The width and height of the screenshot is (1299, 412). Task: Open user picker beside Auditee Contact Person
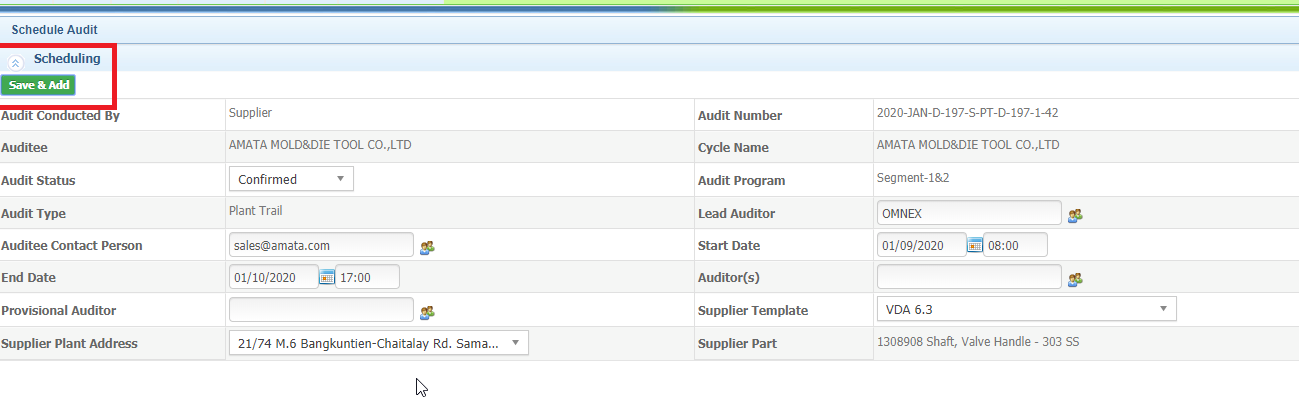(x=427, y=246)
